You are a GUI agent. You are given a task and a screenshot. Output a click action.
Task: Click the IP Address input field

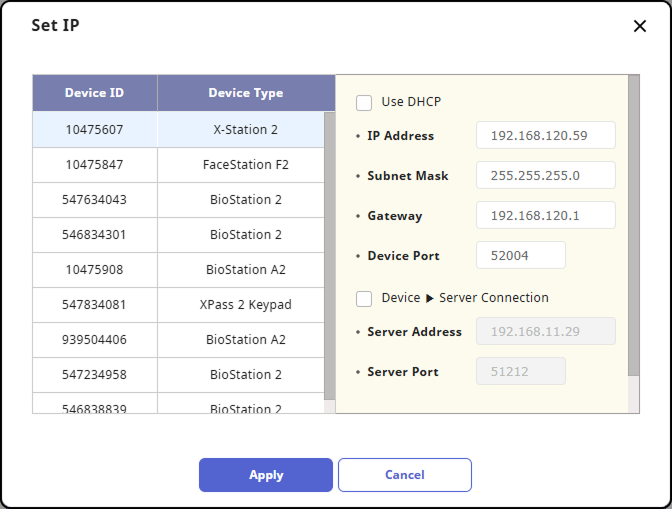[x=545, y=136]
